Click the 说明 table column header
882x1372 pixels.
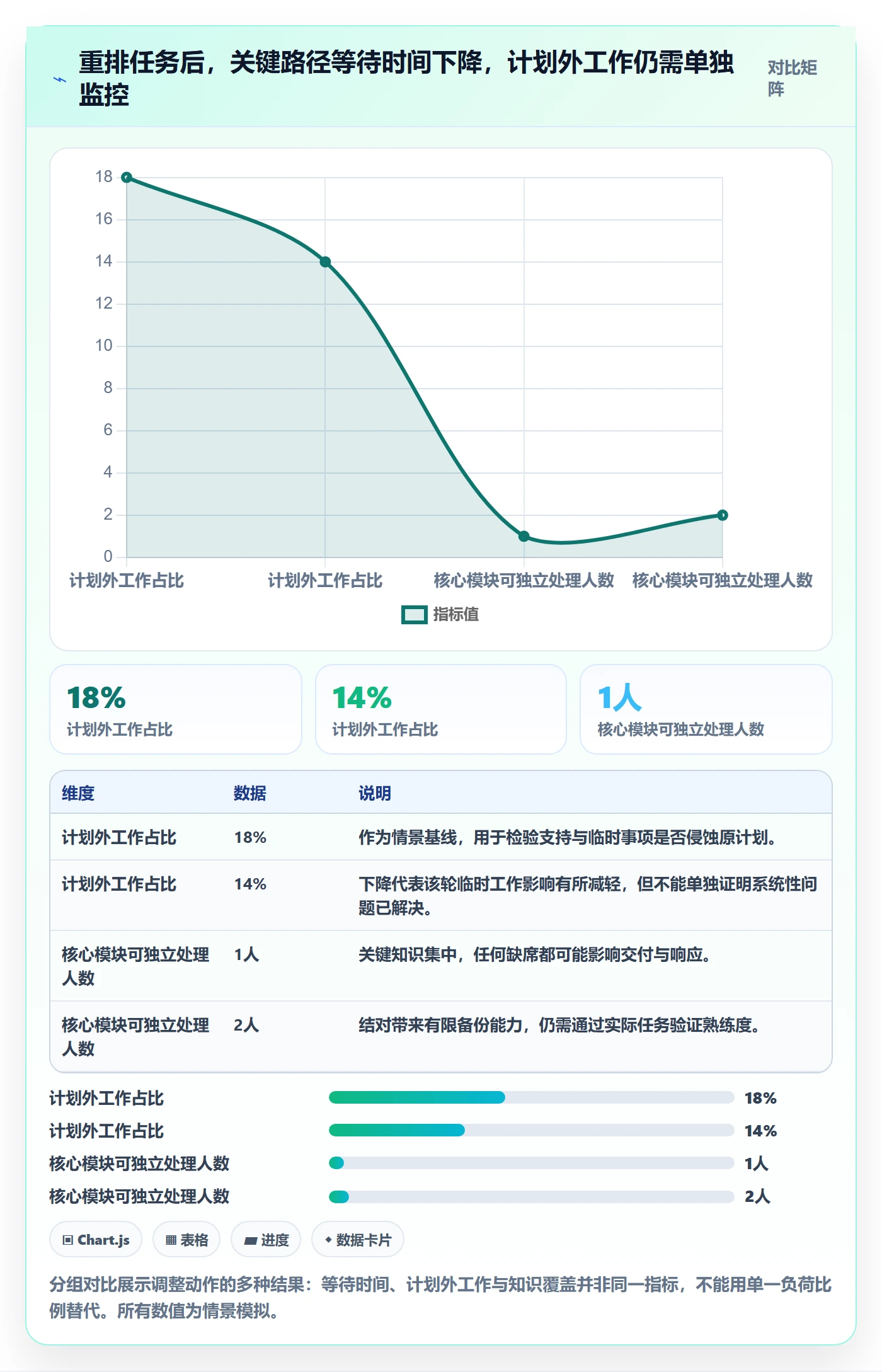(375, 793)
